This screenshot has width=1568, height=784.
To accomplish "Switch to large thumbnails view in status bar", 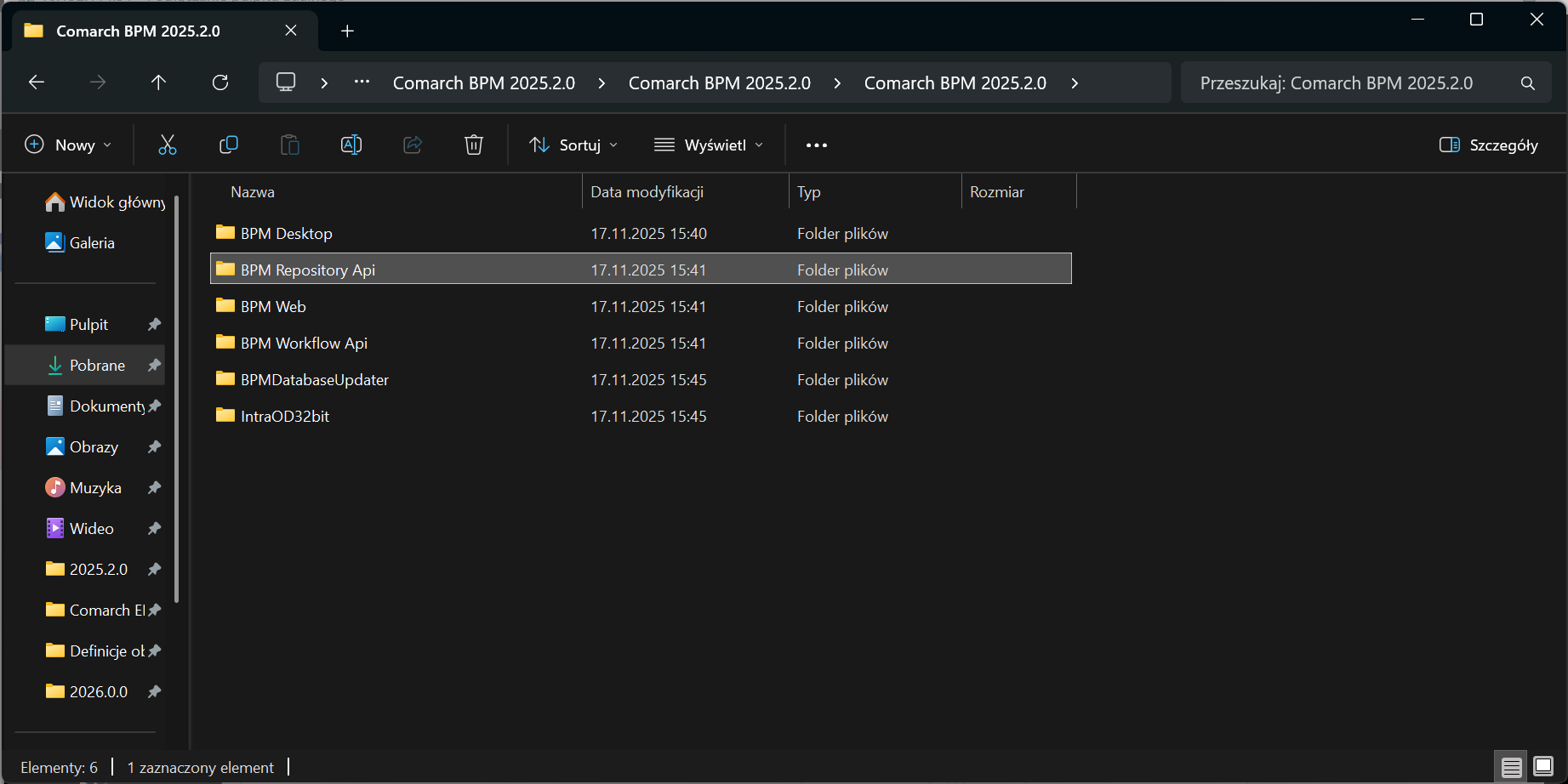I will click(1543, 767).
